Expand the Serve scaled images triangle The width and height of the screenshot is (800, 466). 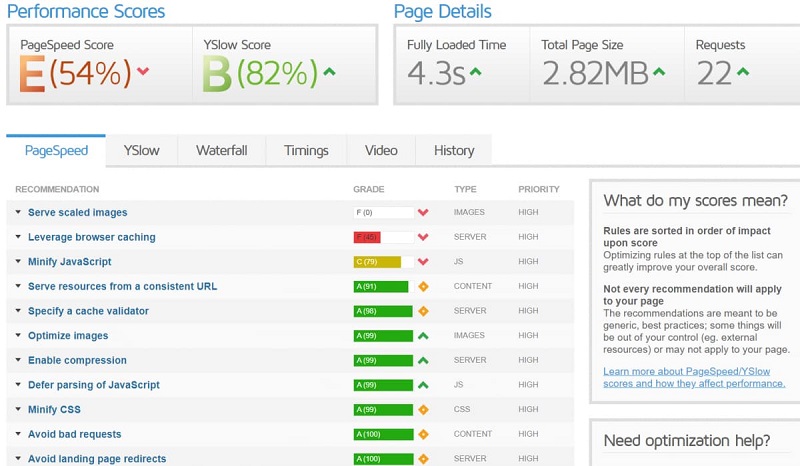click(18, 212)
